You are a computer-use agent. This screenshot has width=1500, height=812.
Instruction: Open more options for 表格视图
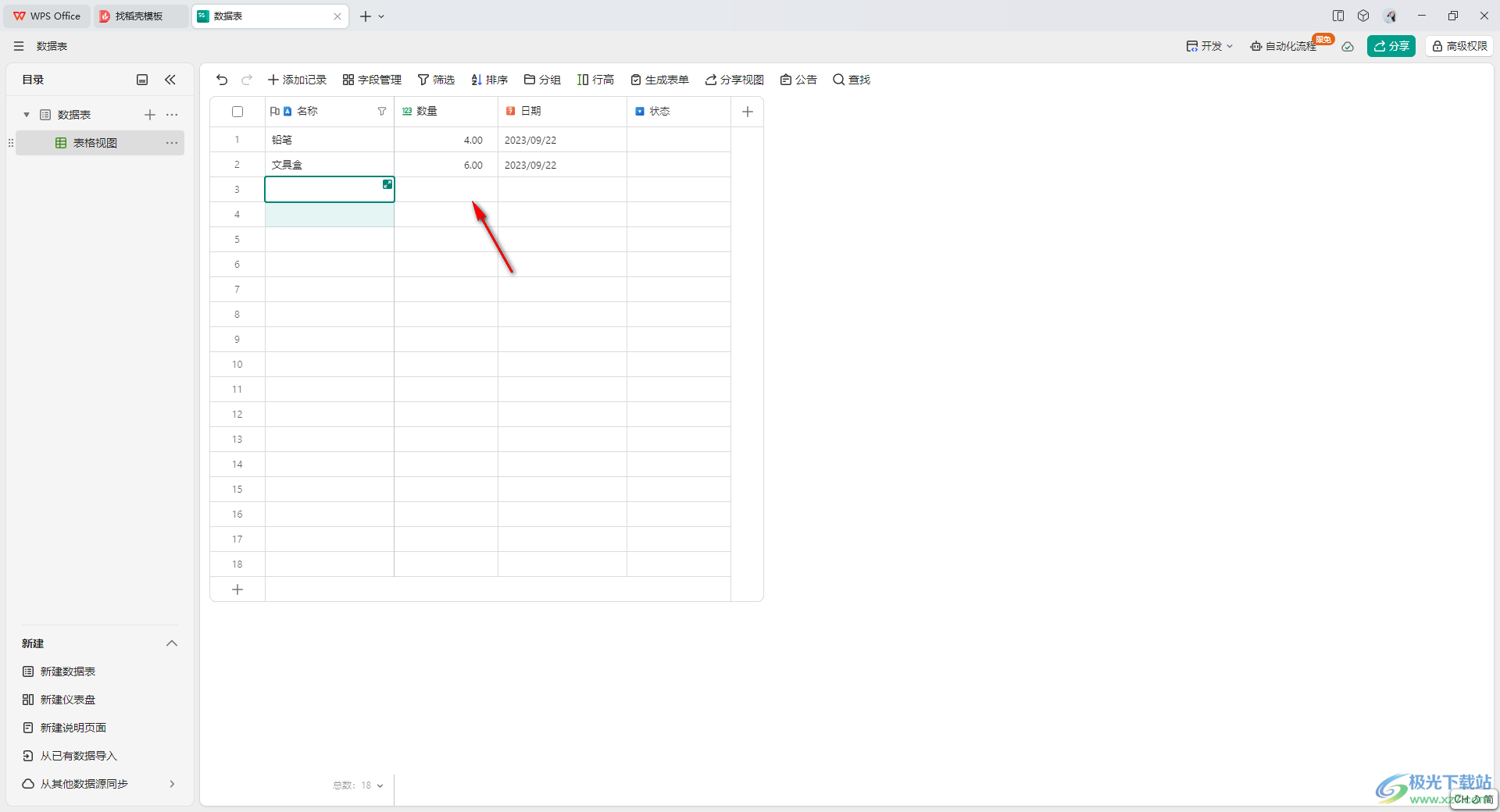click(x=172, y=143)
